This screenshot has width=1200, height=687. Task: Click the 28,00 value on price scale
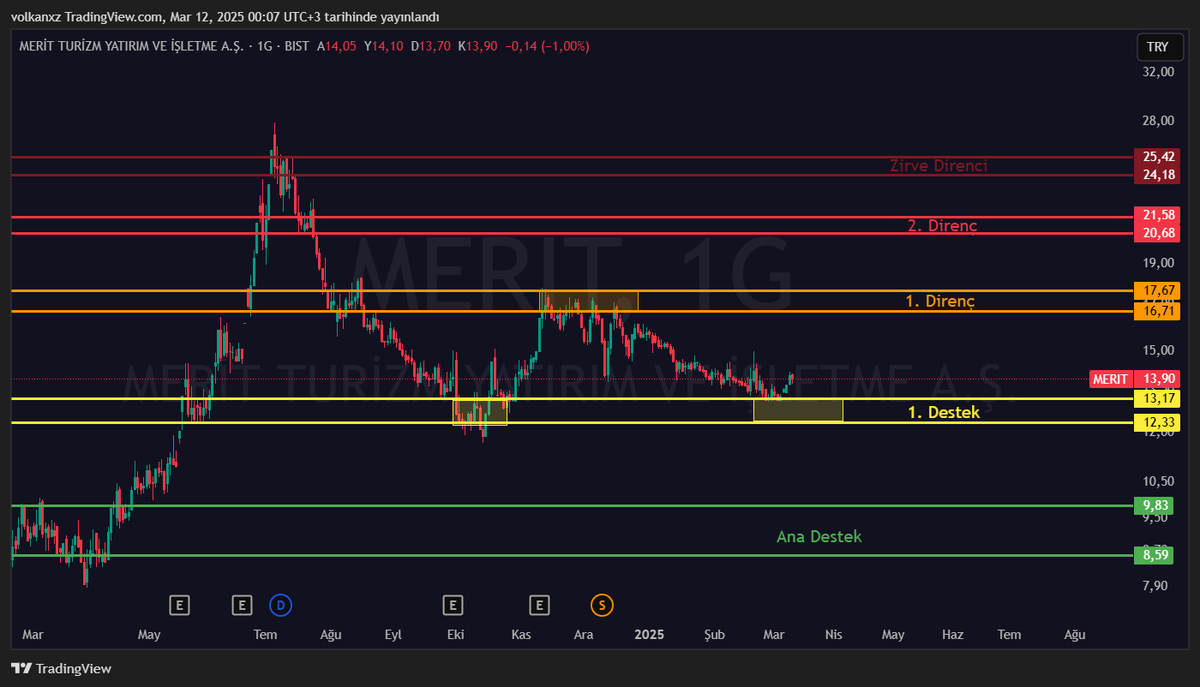pos(1159,121)
